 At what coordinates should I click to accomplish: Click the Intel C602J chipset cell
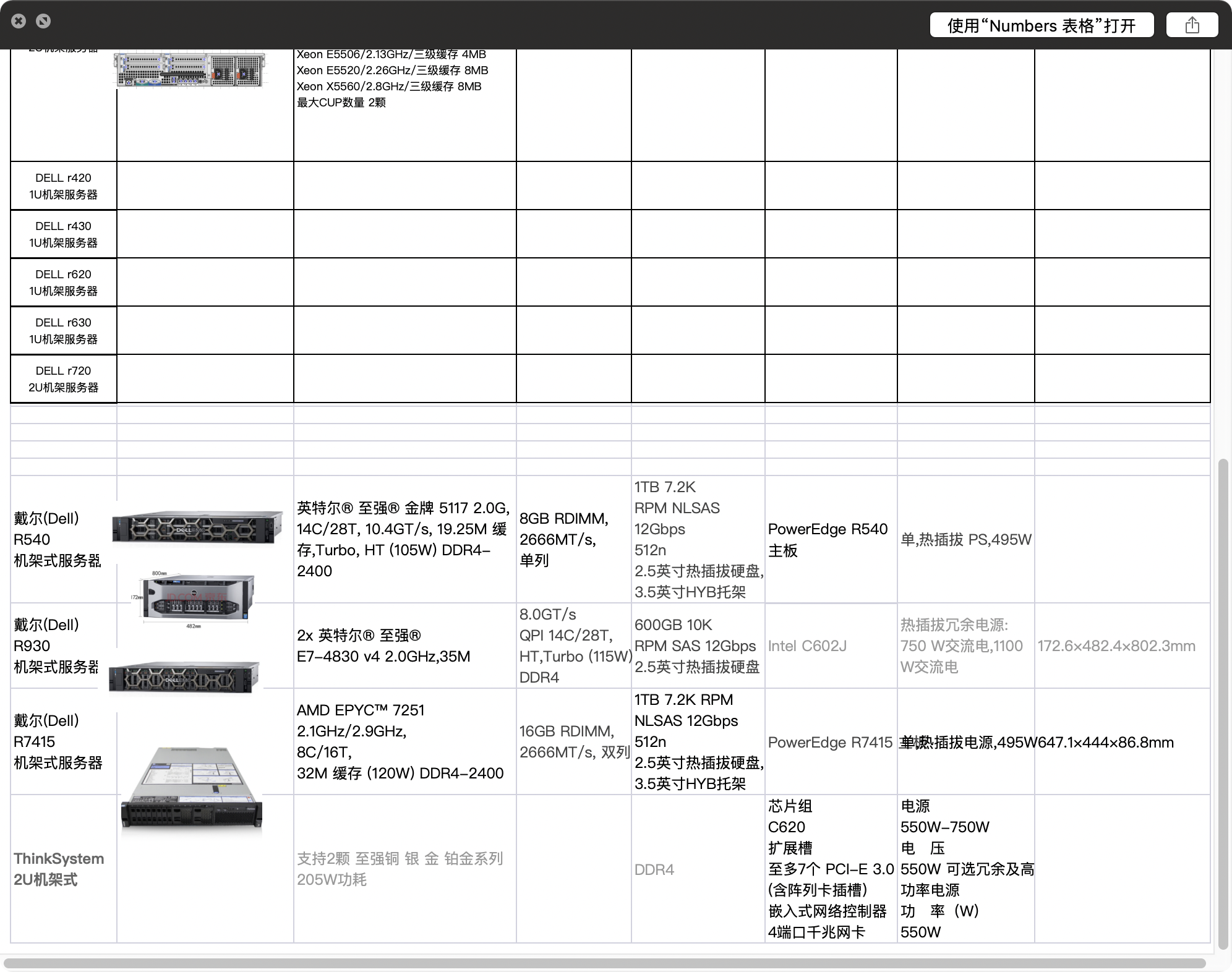(x=807, y=646)
